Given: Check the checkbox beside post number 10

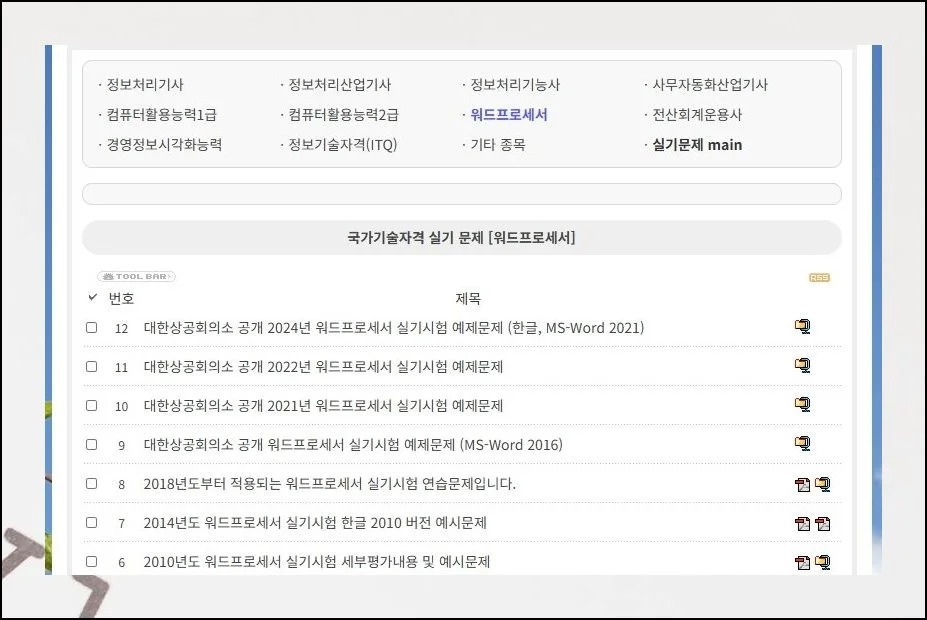Looking at the screenshot, I should point(91,404).
